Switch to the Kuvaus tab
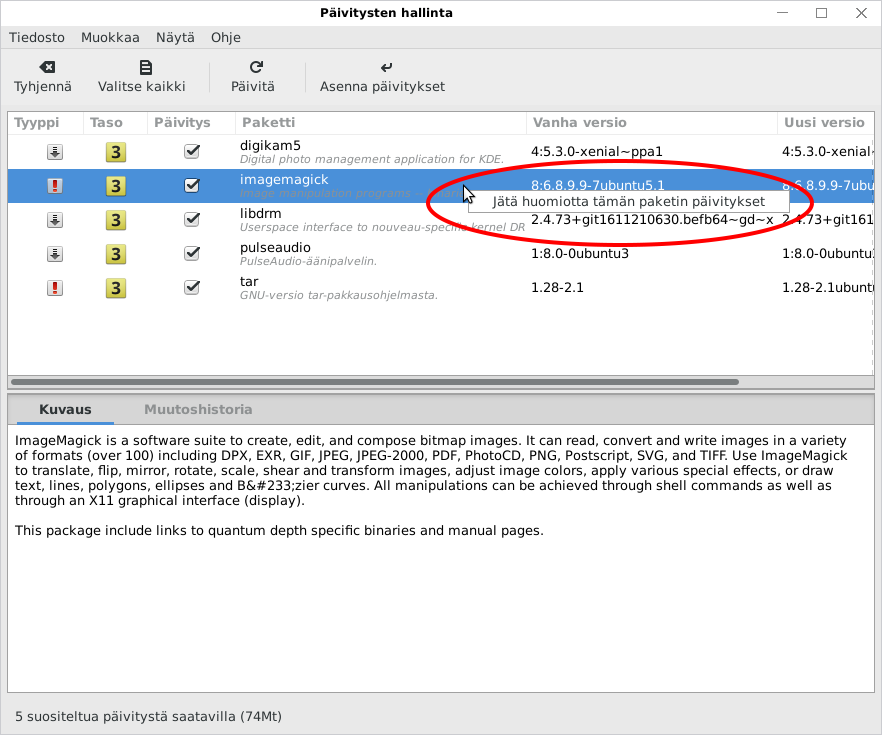This screenshot has width=882, height=735. (65, 409)
